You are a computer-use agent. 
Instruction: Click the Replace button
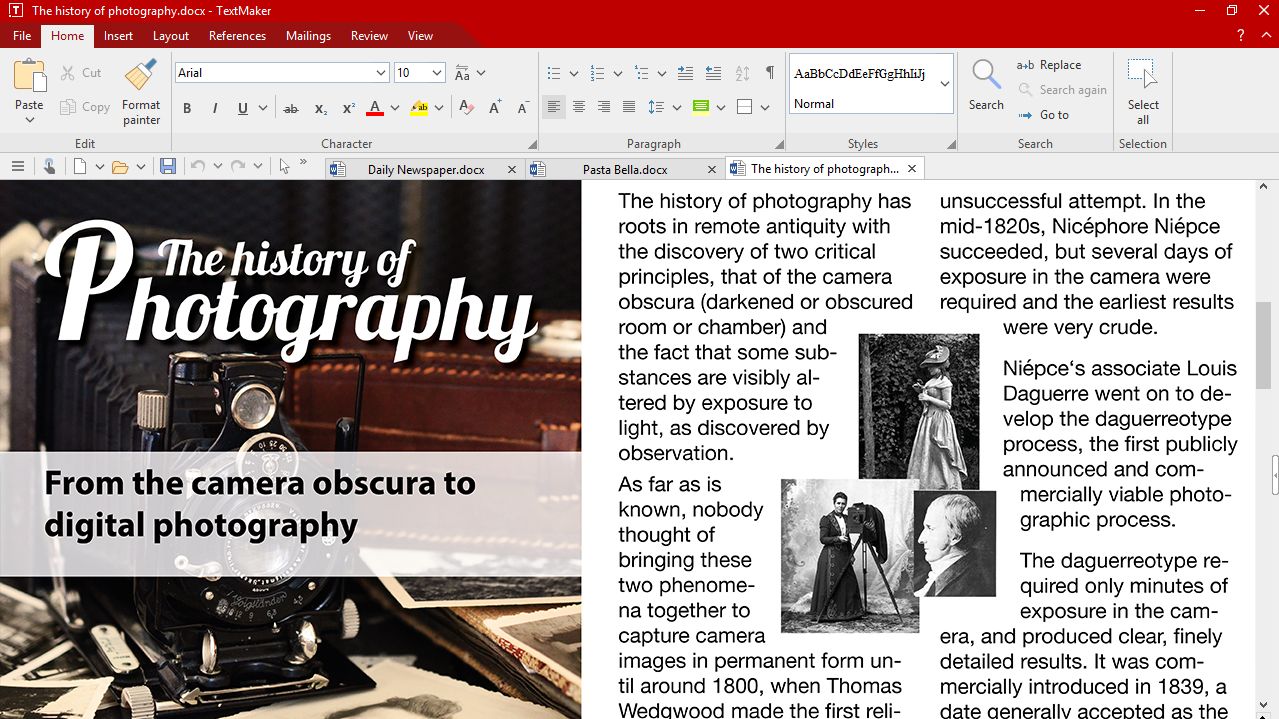[x=1049, y=65]
